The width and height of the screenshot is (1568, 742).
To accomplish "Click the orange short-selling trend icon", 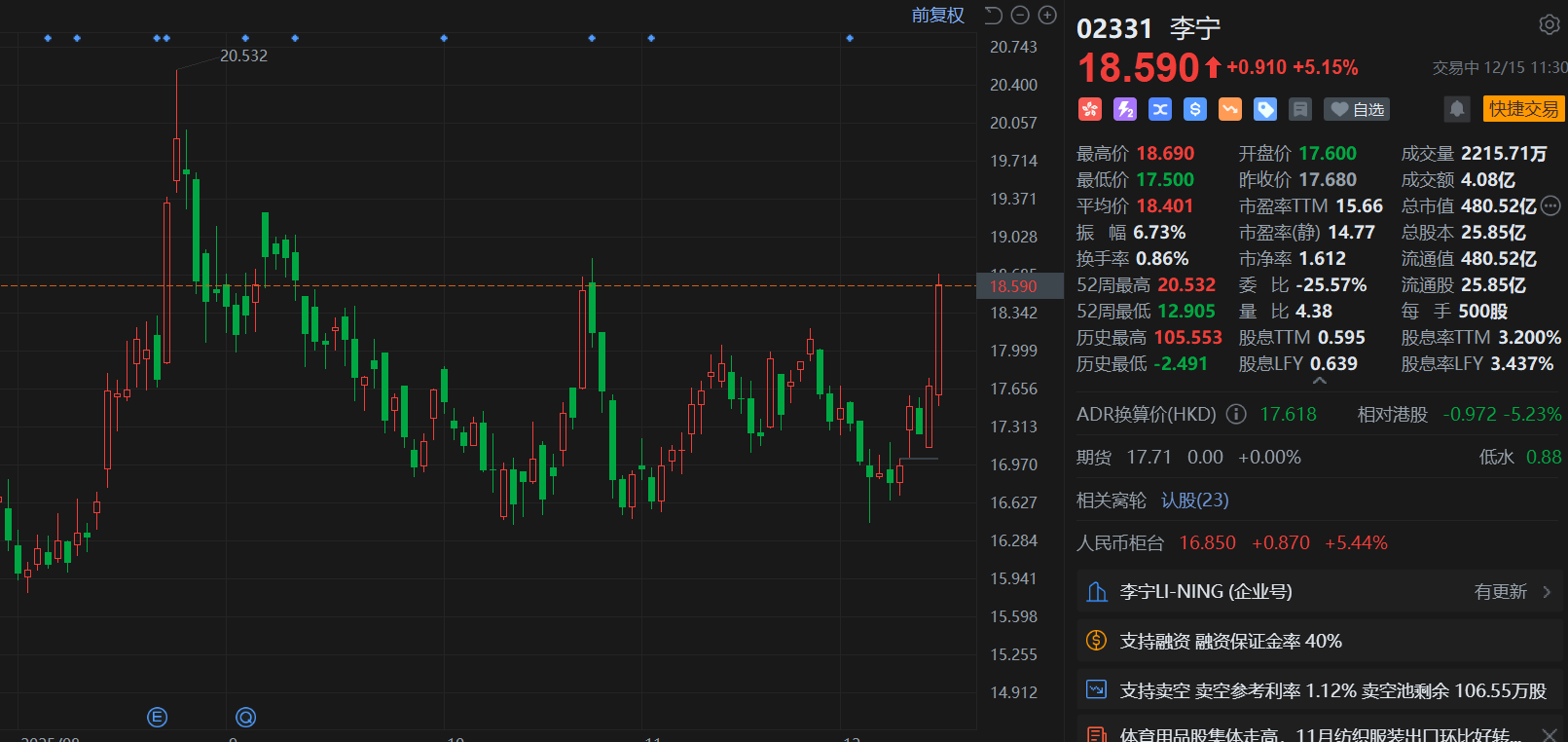I will point(1230,109).
